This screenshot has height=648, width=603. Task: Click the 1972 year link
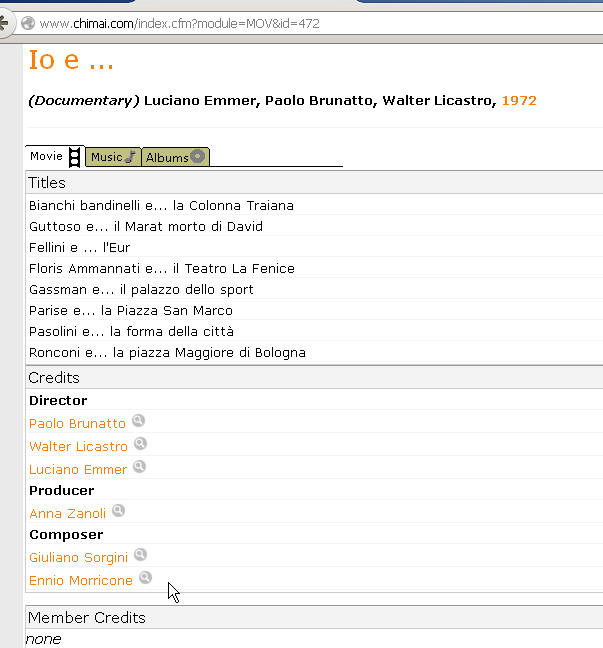[519, 100]
